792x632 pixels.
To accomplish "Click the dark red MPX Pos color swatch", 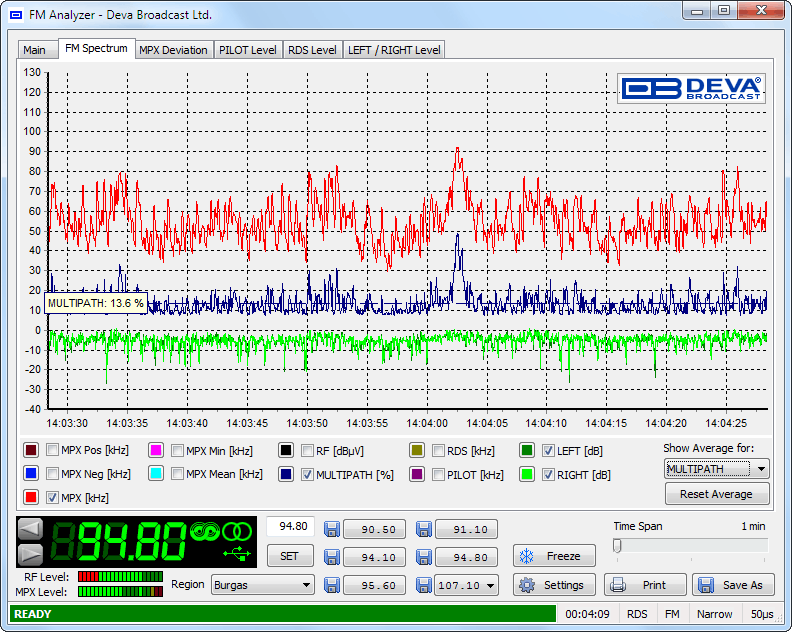I will point(31,450).
